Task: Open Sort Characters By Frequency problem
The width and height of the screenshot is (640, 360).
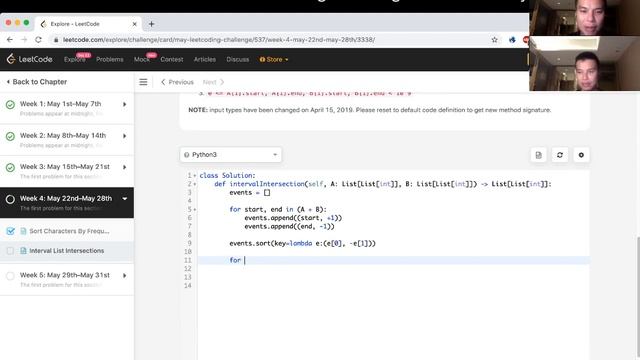Action: click(69, 231)
